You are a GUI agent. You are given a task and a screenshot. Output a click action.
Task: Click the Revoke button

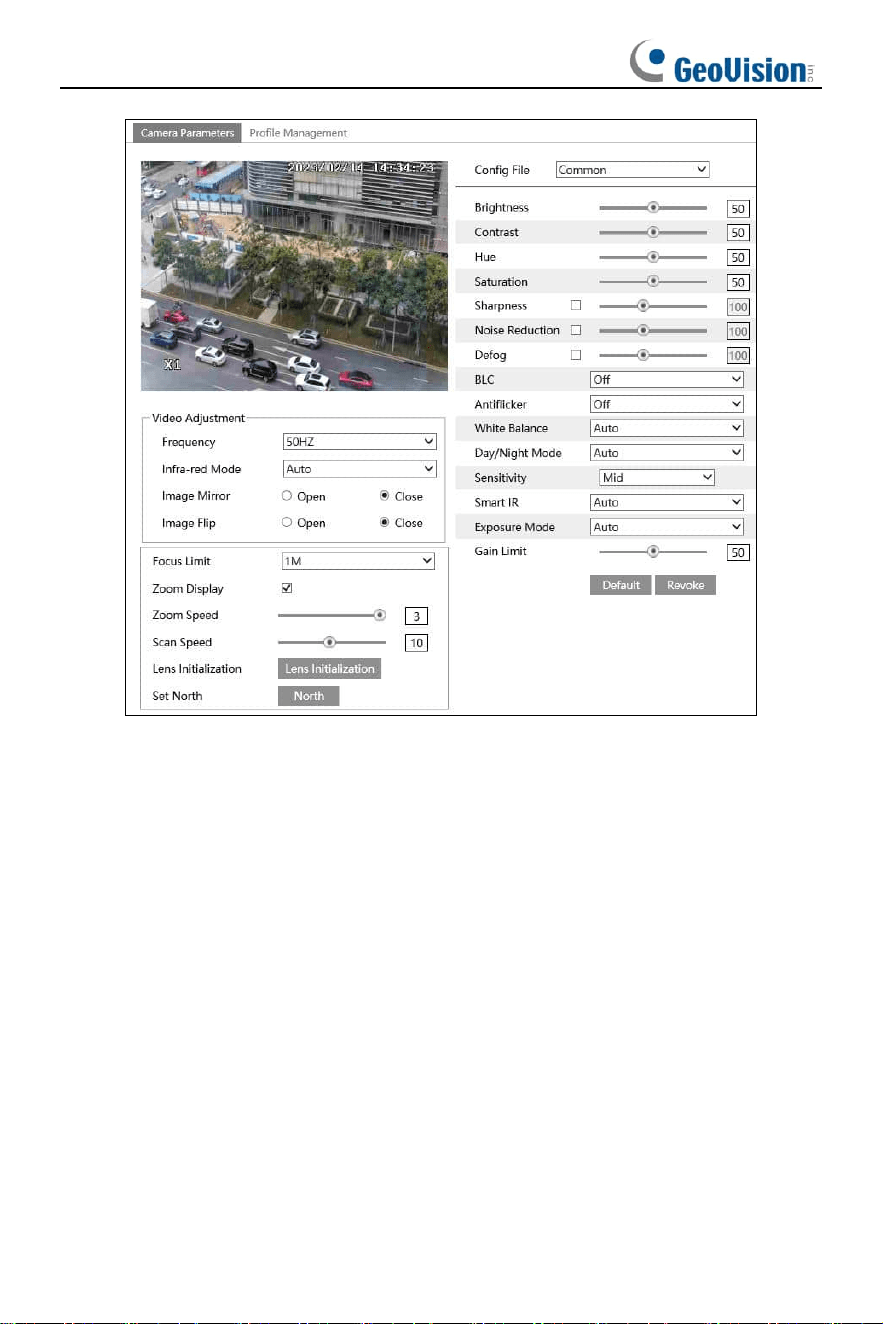(686, 585)
